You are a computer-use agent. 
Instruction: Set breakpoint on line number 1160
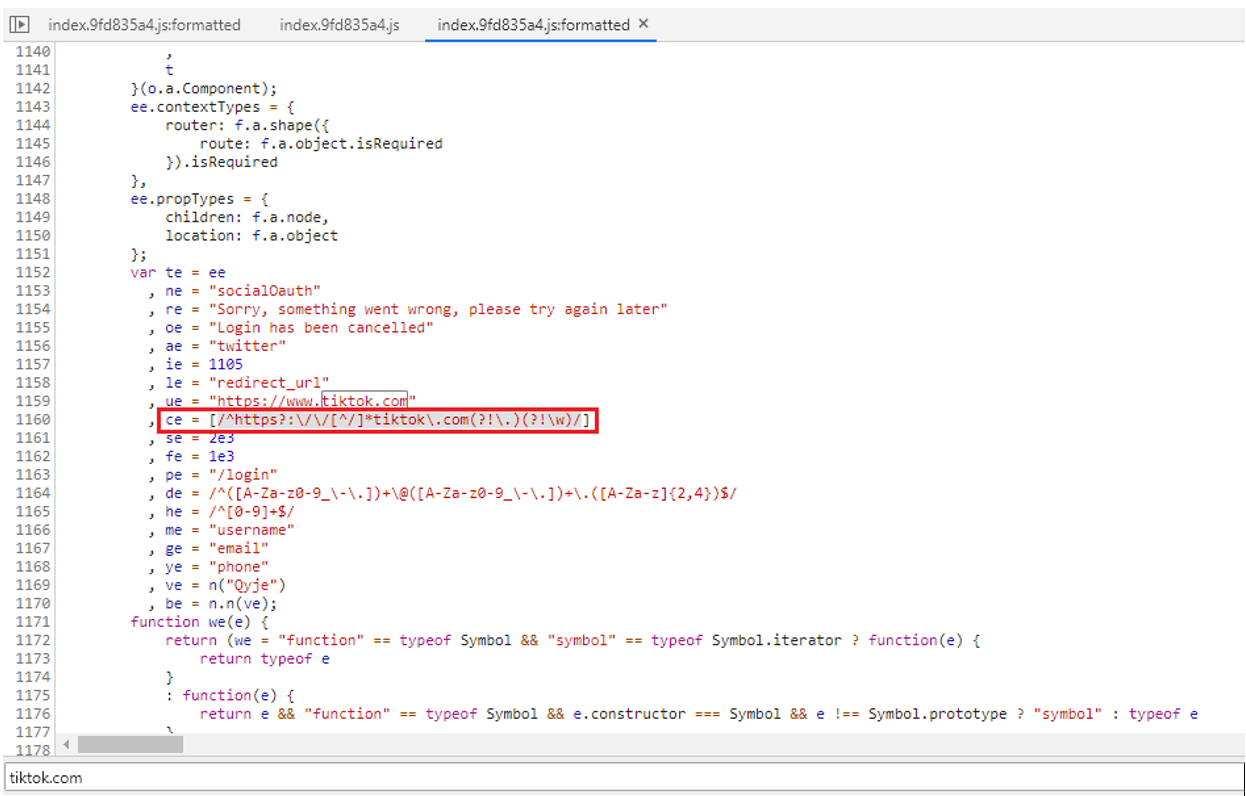pos(33,420)
